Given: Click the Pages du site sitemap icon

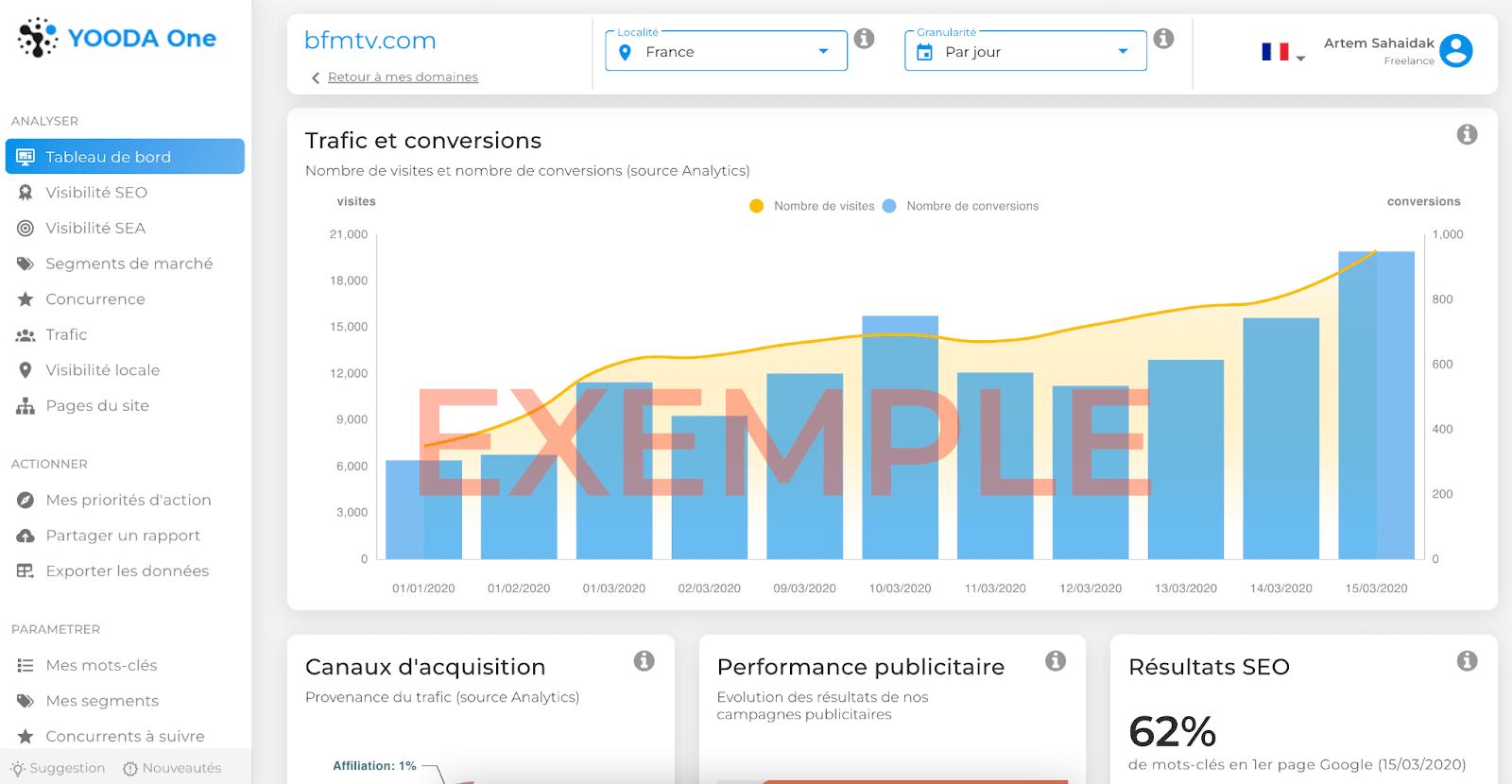Looking at the screenshot, I should point(26,406).
